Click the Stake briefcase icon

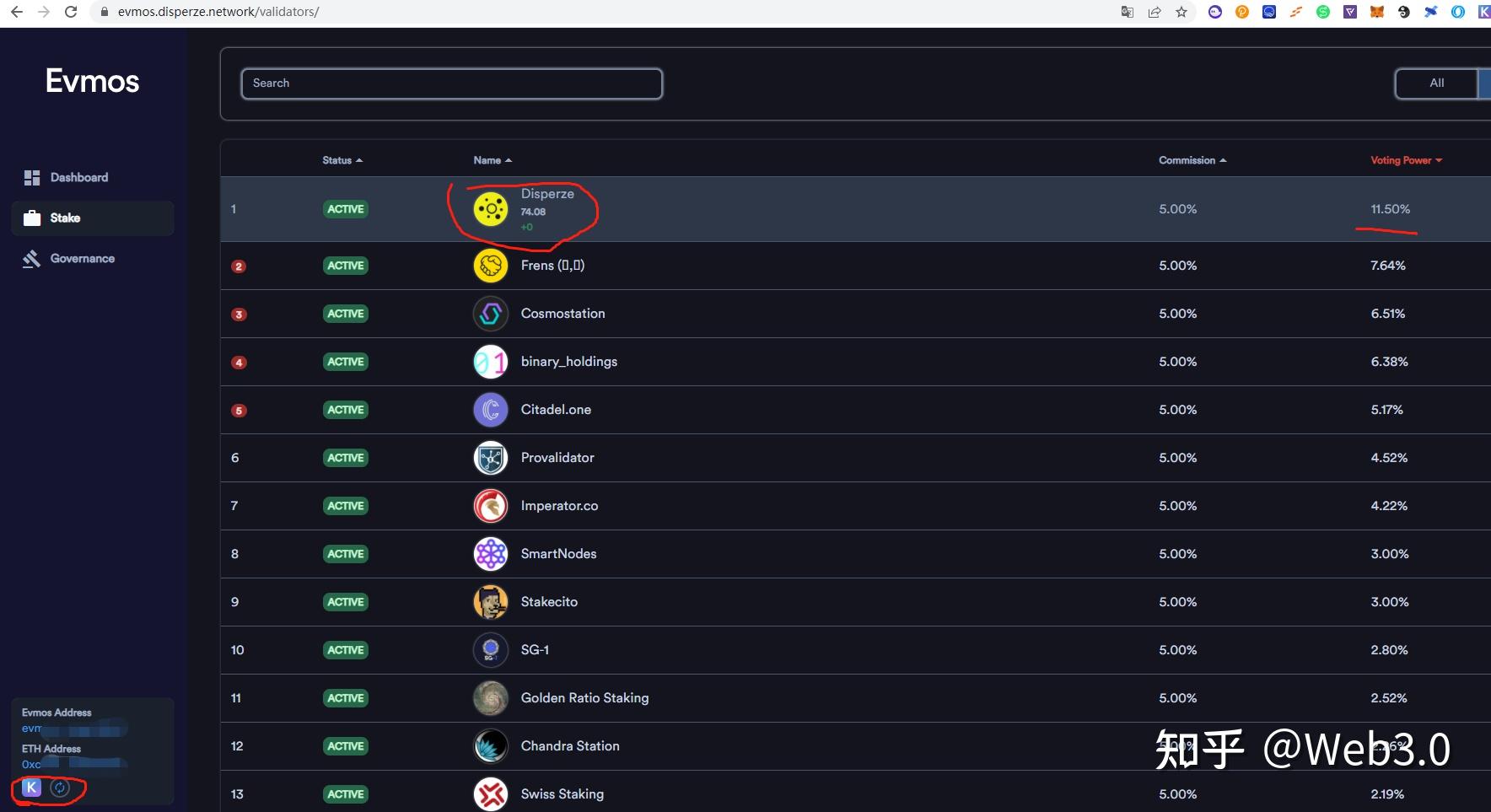(32, 218)
